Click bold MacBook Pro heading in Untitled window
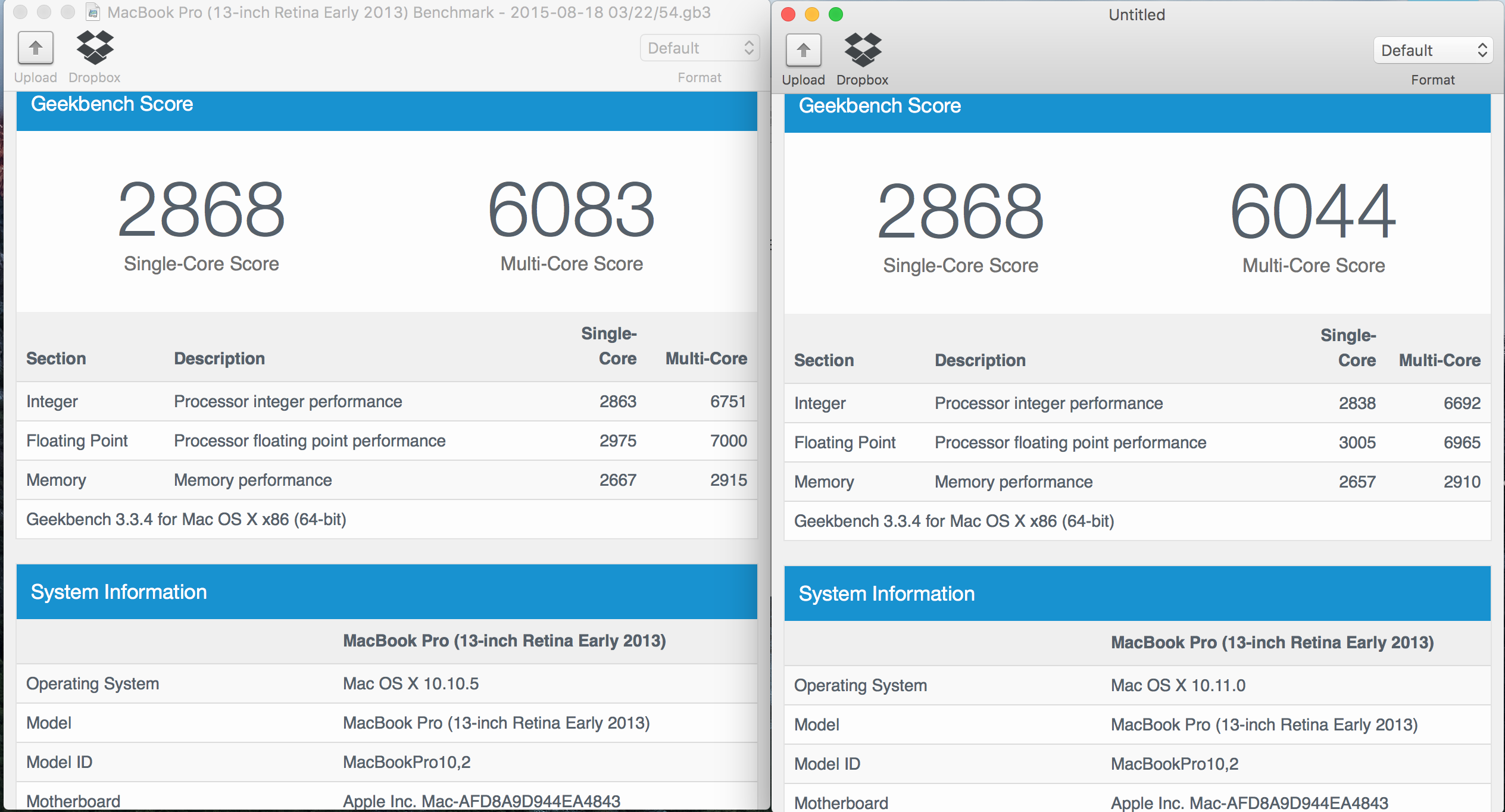The width and height of the screenshot is (1505, 812). coord(1272,642)
